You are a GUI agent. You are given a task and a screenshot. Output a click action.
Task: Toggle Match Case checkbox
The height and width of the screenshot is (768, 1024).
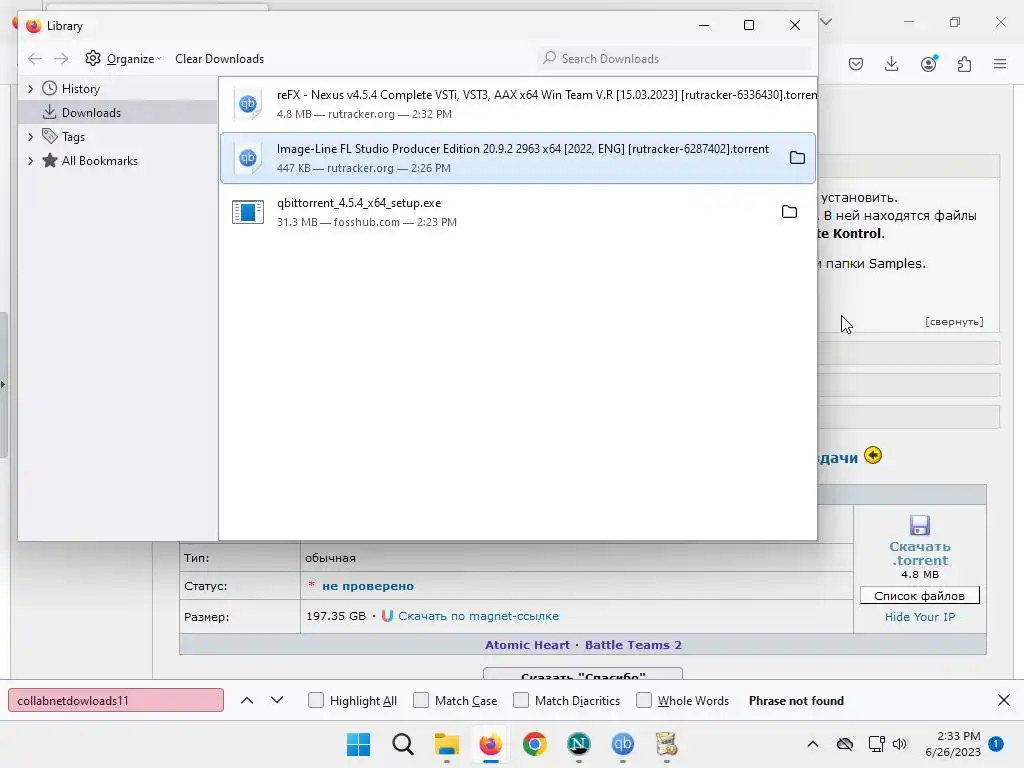coord(421,701)
